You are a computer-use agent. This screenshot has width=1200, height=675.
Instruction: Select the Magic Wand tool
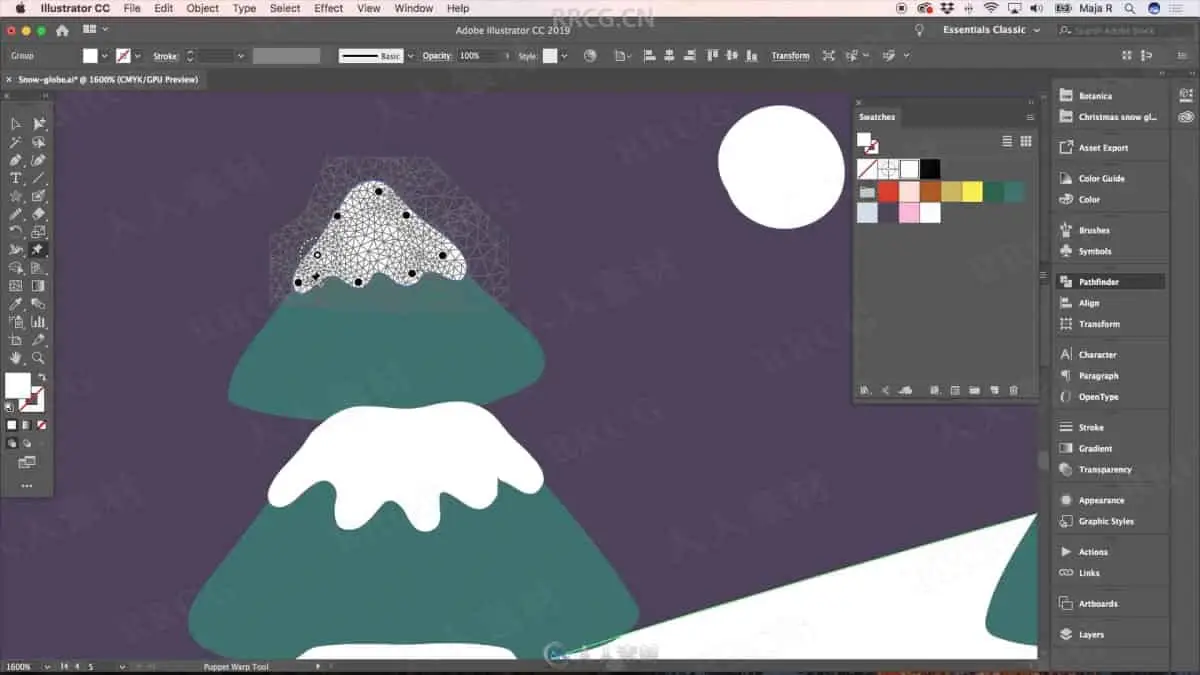tap(16, 142)
